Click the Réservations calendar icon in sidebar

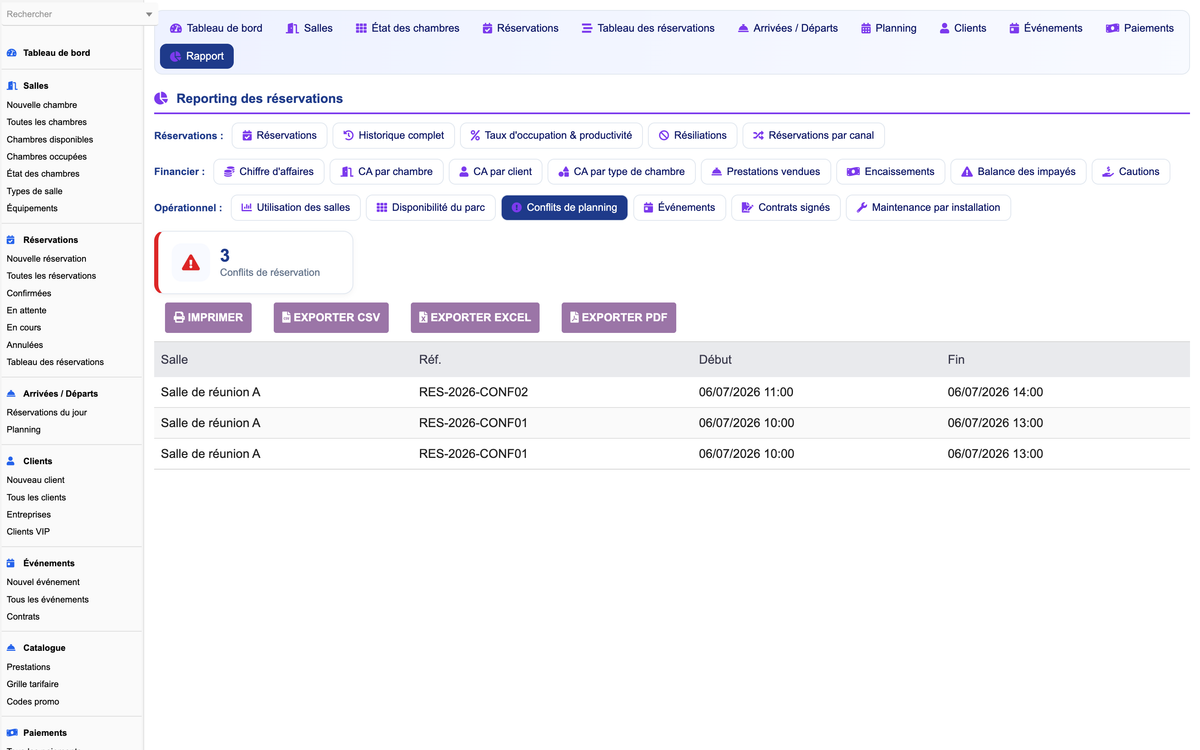coord(12,240)
